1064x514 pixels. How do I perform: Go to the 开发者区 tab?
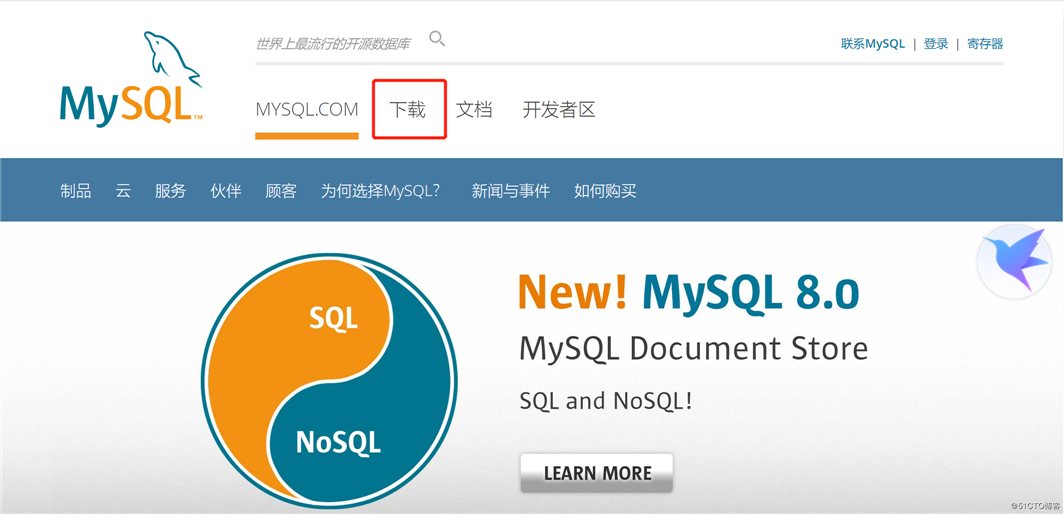click(x=558, y=109)
